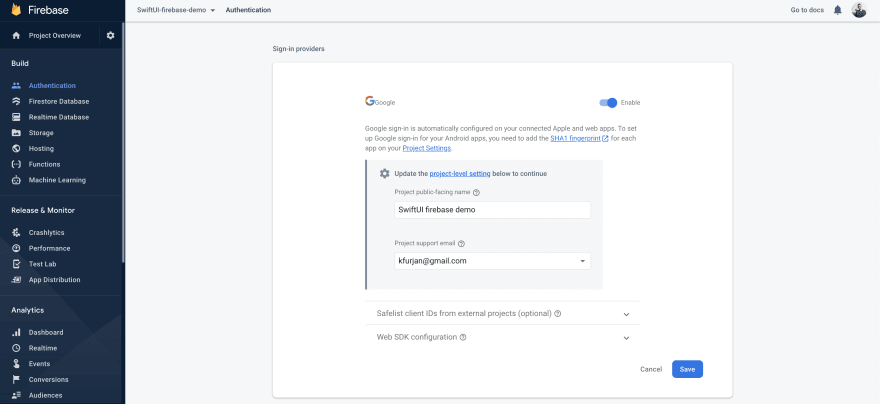Click the Realtime clock icon under Analytics

tap(16, 348)
